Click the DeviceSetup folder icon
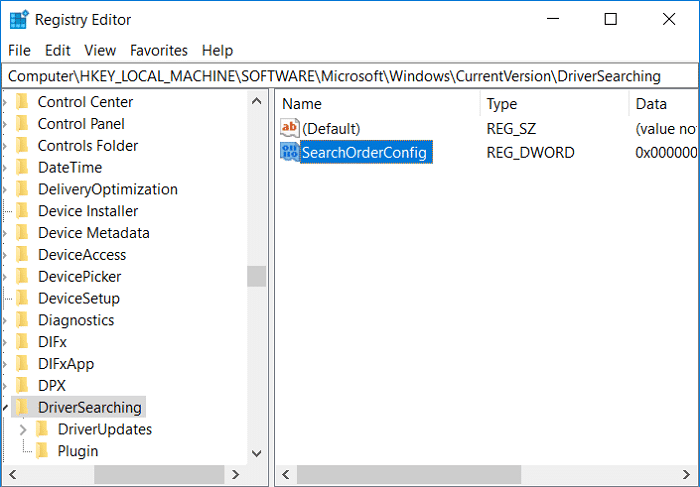Viewport: 700px width, 487px height. [22, 298]
